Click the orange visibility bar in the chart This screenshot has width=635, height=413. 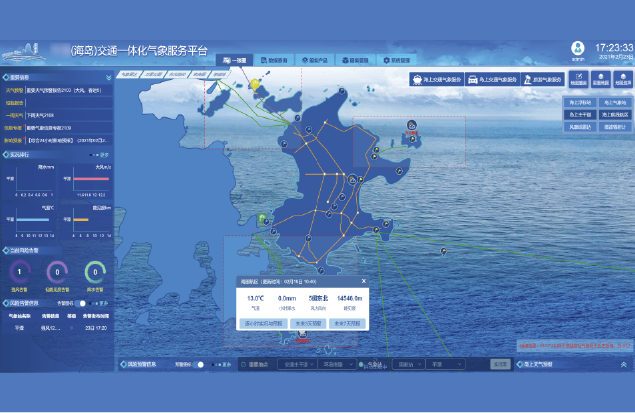pos(81,219)
